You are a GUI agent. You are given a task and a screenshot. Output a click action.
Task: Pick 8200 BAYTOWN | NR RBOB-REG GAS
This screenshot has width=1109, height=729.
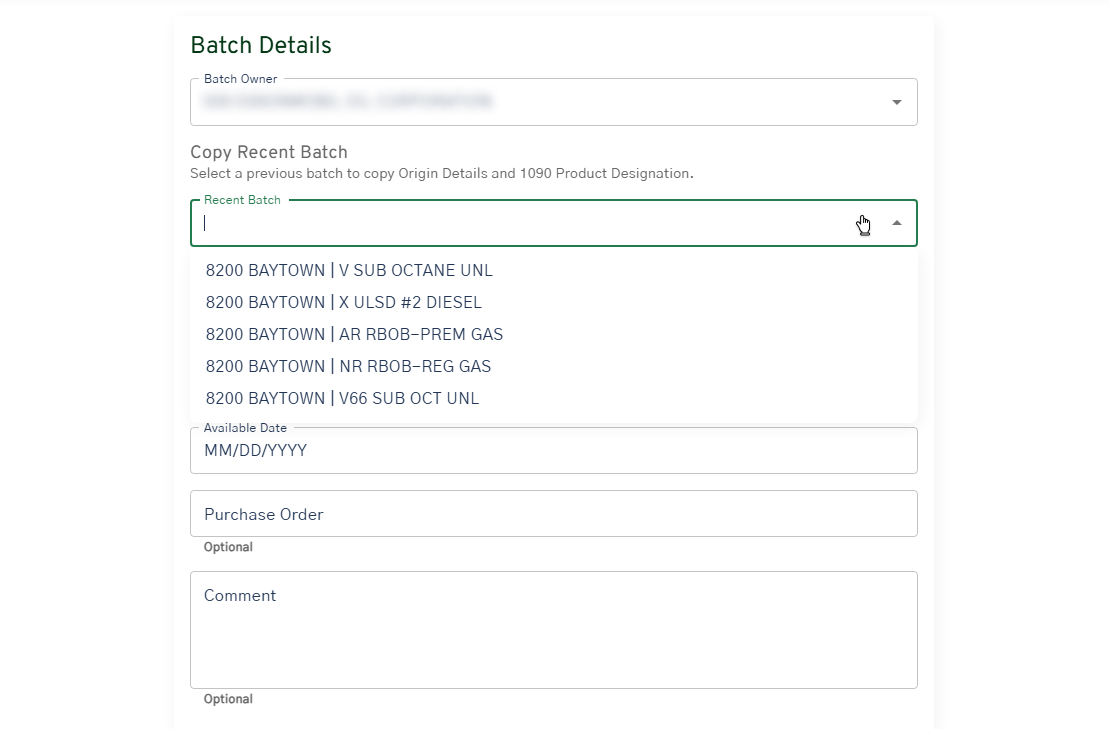(x=554, y=366)
